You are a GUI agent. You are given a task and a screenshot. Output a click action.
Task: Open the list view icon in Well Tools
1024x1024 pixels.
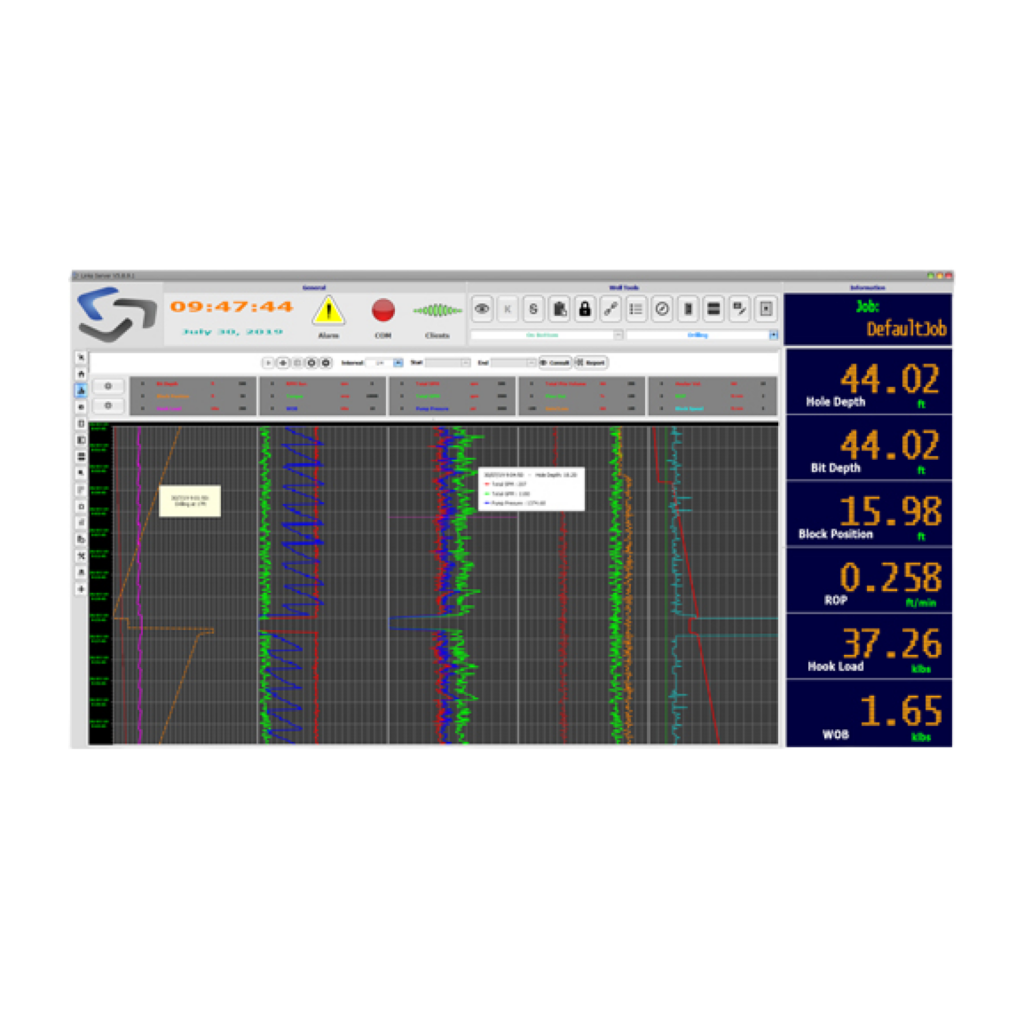point(637,309)
